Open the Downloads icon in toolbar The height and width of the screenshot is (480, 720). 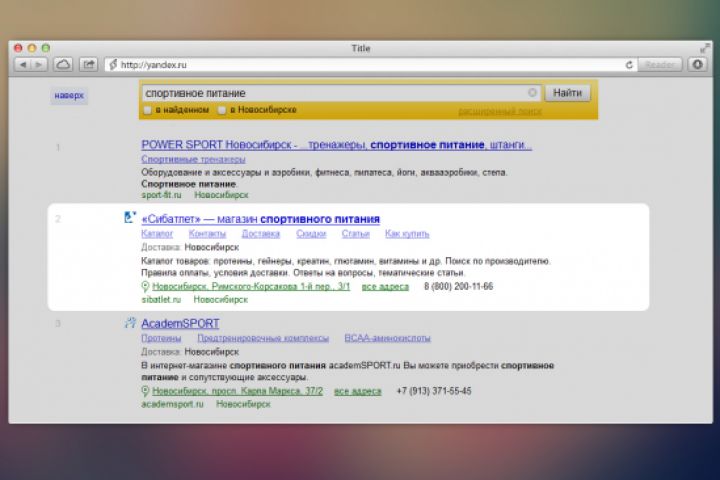[x=698, y=64]
